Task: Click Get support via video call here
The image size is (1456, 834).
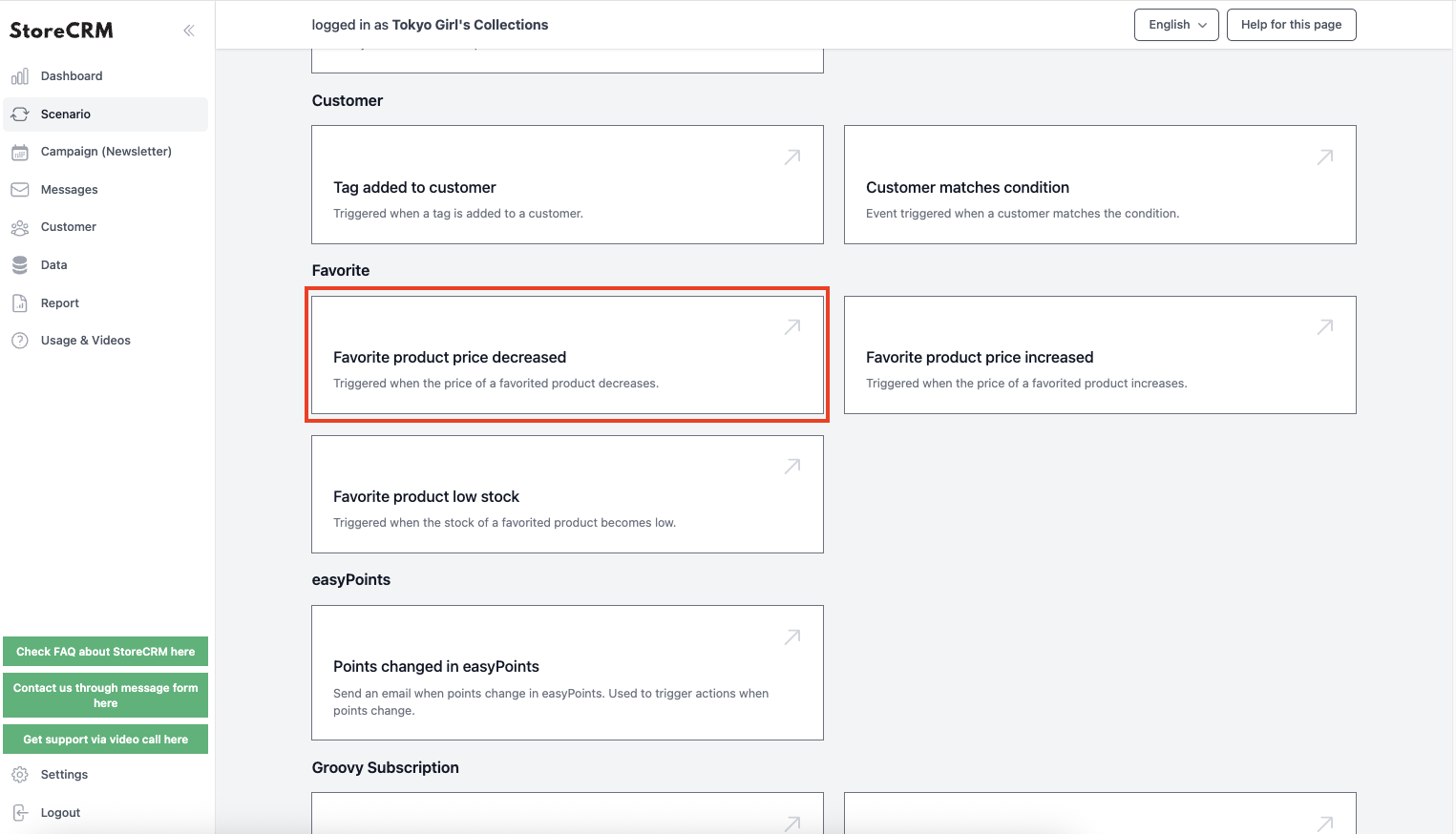Action: (x=105, y=740)
